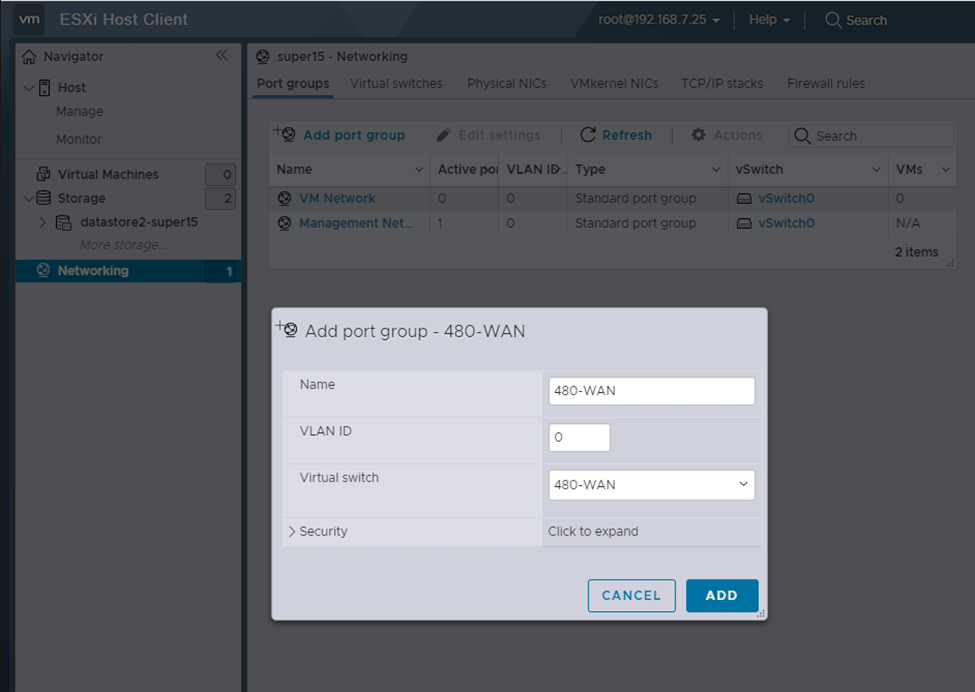Switch to the Physical NICs tab
The height and width of the screenshot is (692, 975).
(x=507, y=83)
